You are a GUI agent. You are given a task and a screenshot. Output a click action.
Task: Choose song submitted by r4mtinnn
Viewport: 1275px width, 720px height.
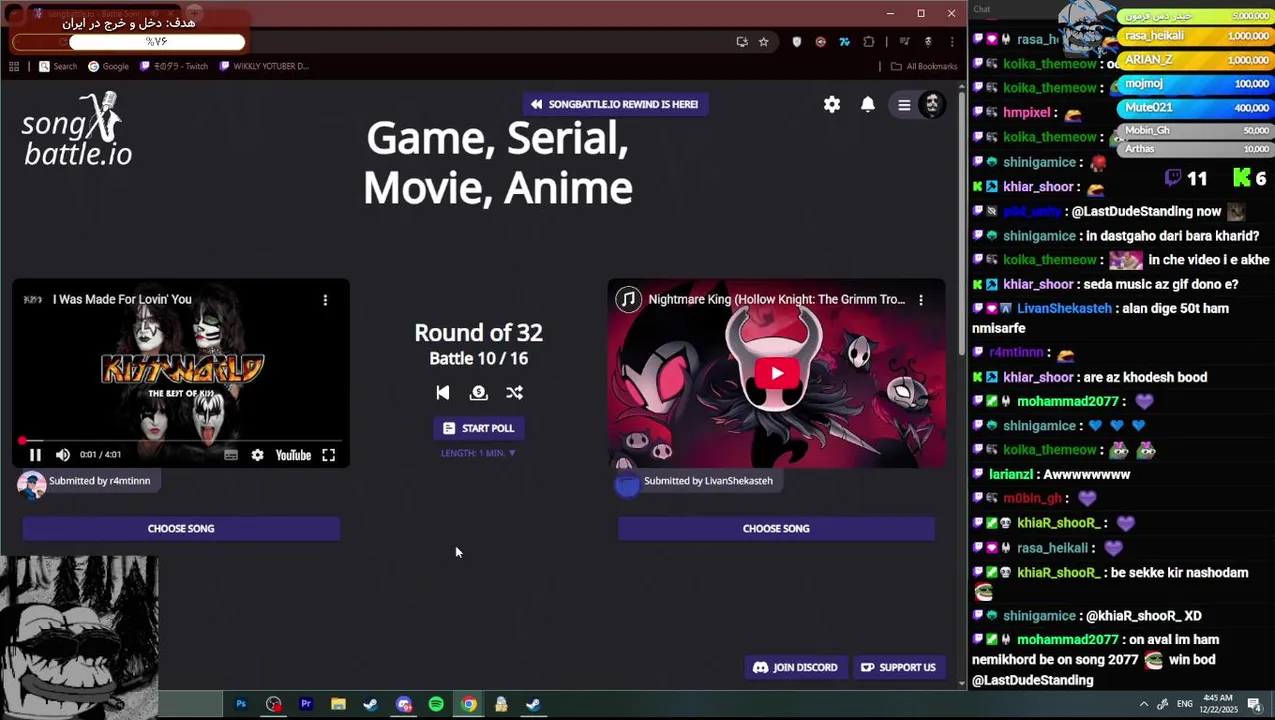tap(181, 528)
